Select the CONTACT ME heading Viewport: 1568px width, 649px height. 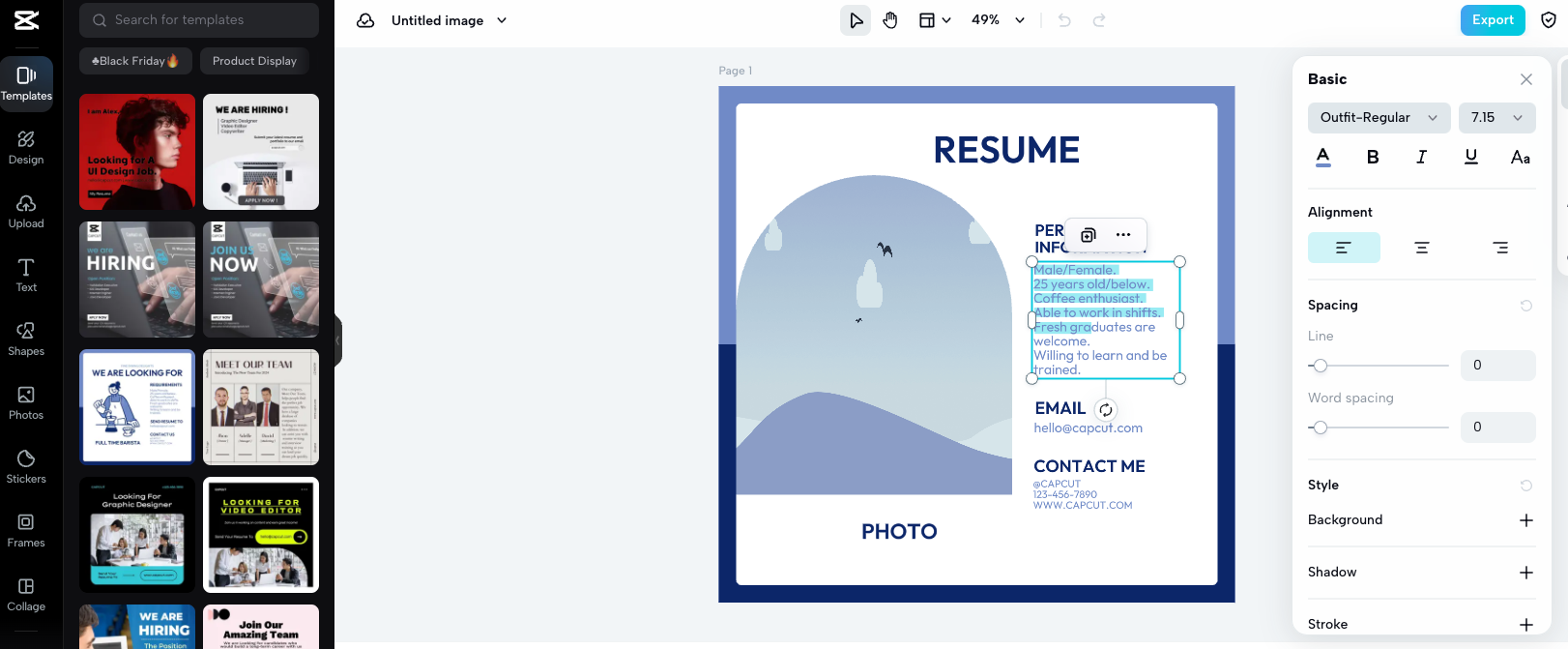[1089, 466]
